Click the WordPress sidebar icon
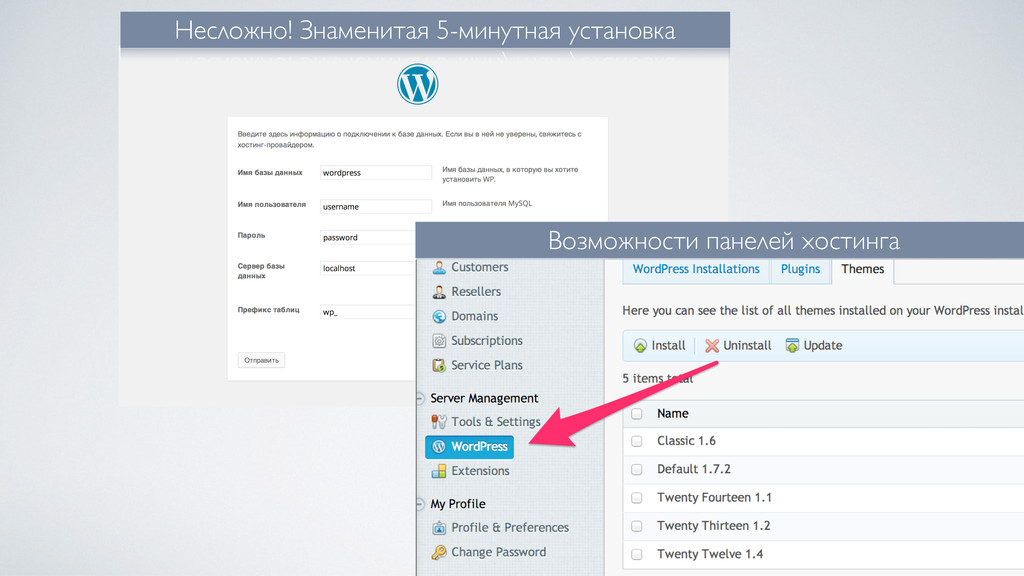The height and width of the screenshot is (576, 1024). [439, 447]
